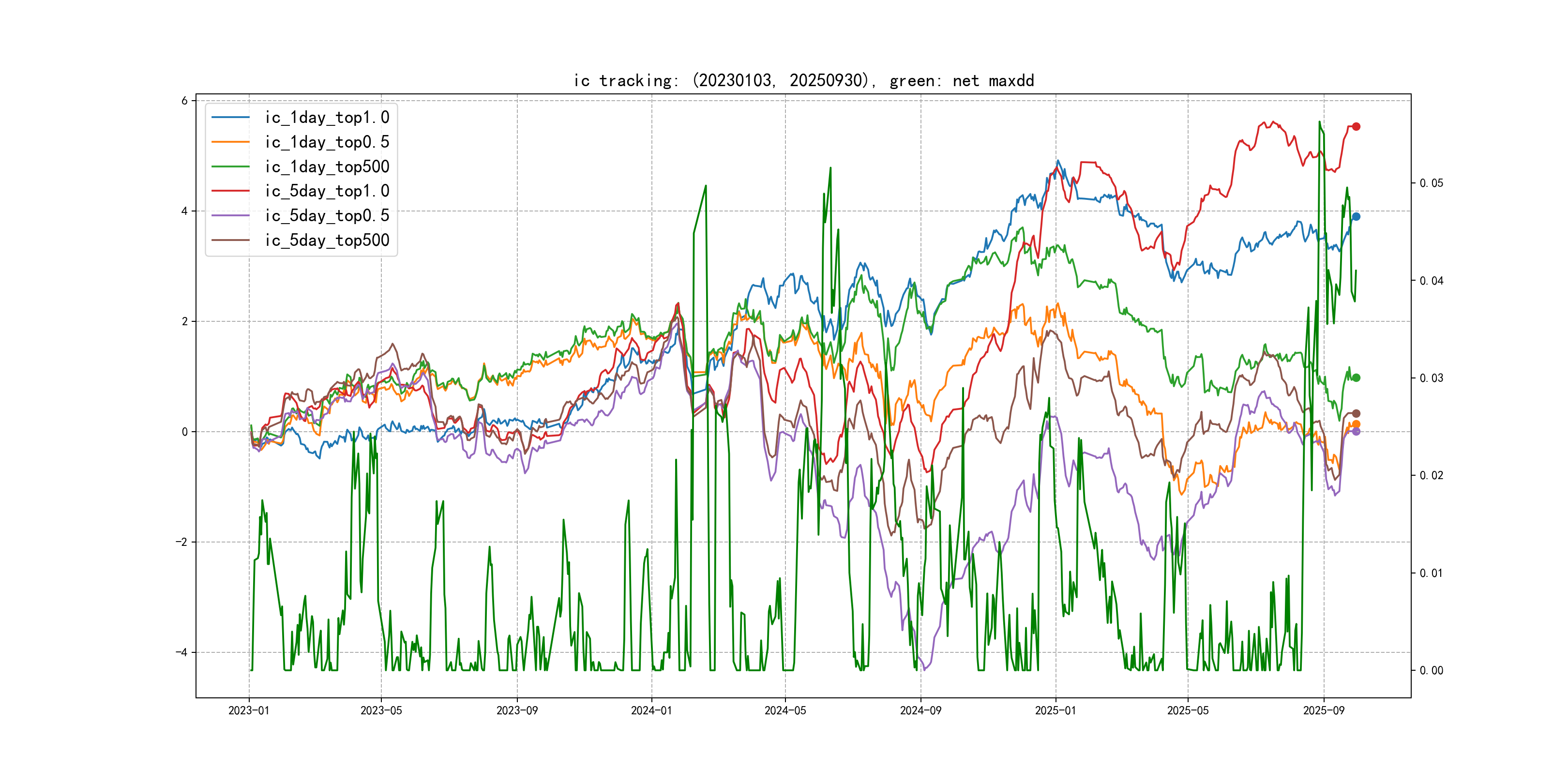Click the brown endpoint dot marker
This screenshot has height=784, width=1568.
[1356, 414]
